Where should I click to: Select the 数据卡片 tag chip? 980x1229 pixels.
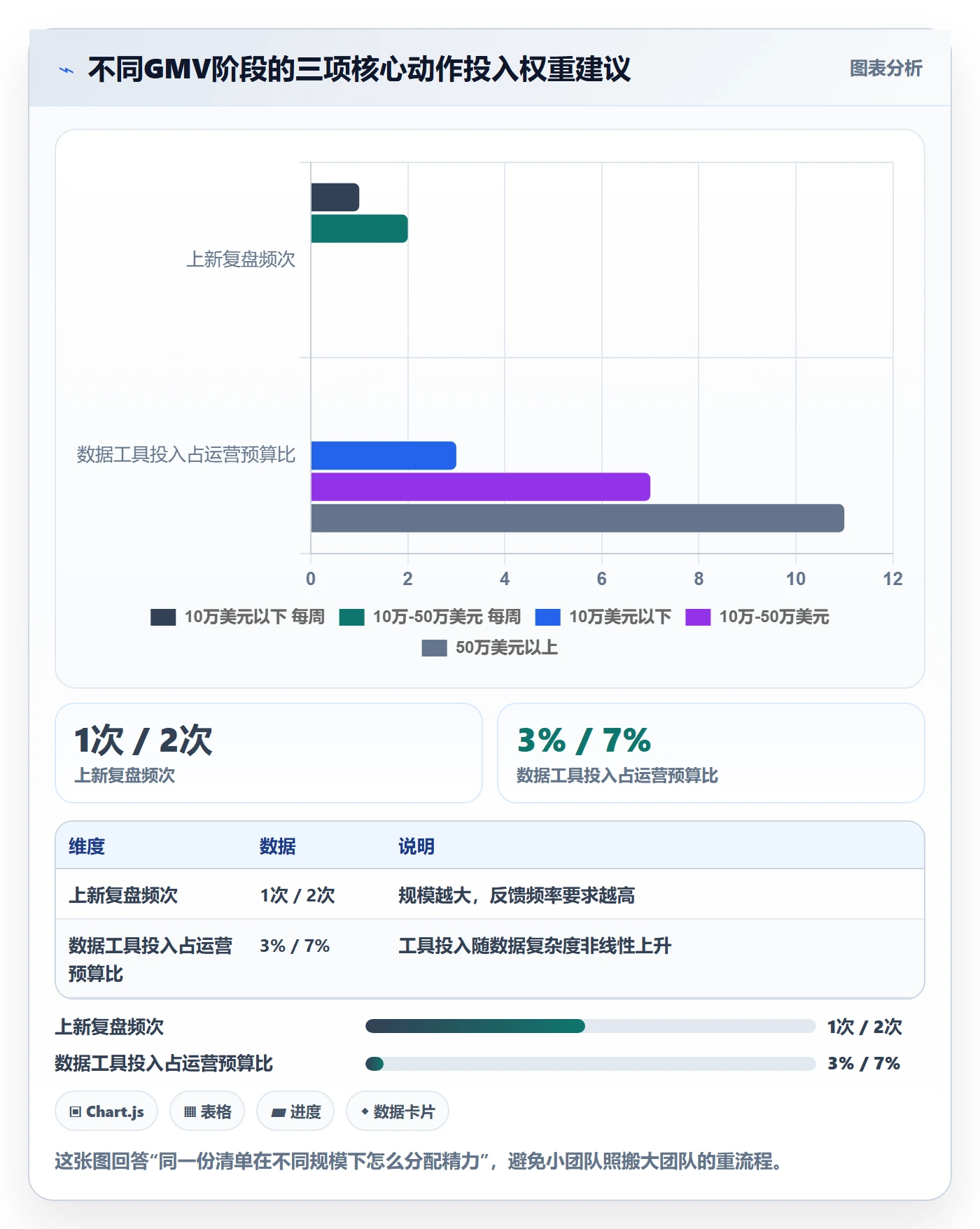398,1111
